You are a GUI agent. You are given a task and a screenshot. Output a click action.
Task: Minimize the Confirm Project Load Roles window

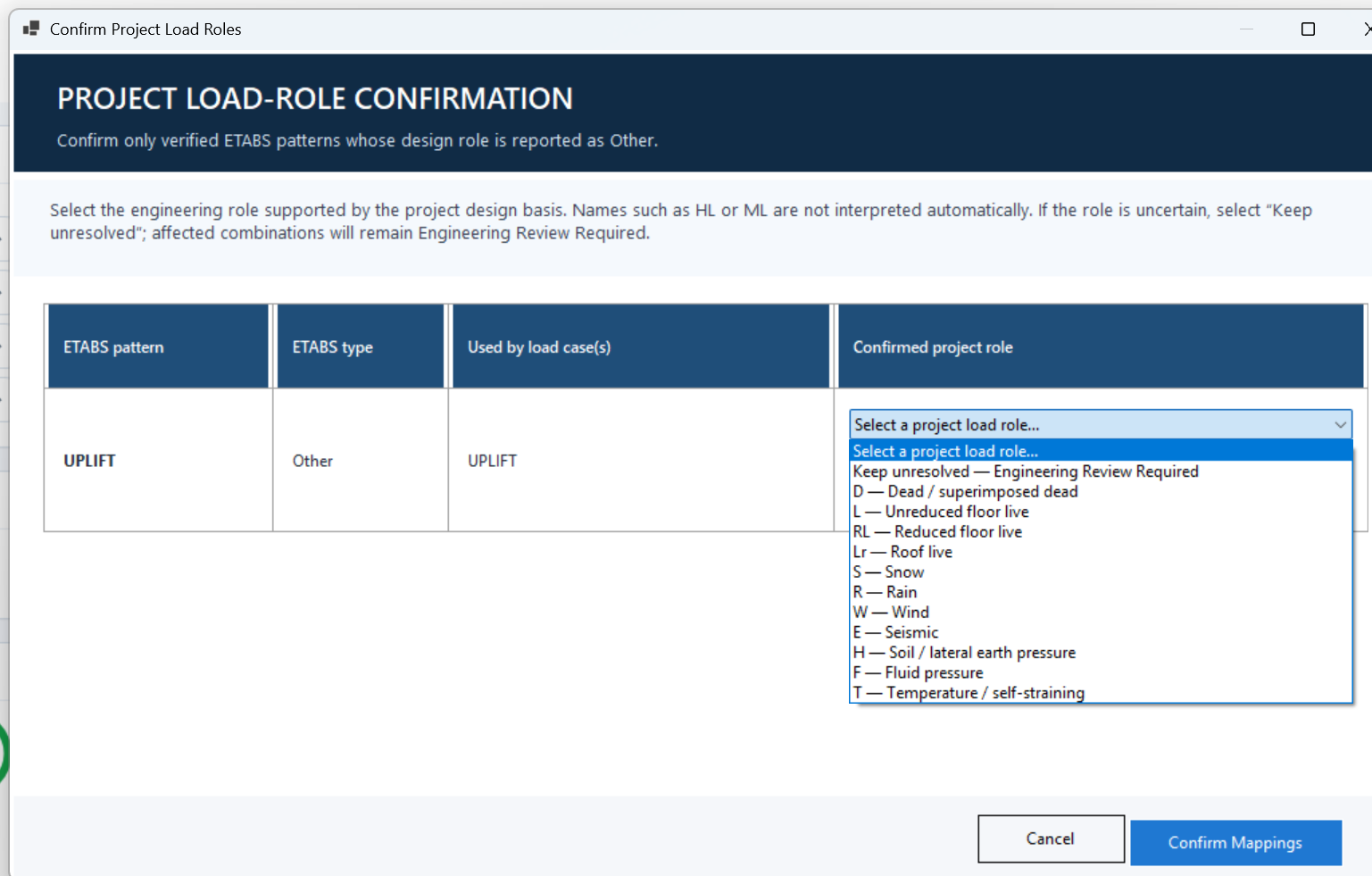(1246, 29)
